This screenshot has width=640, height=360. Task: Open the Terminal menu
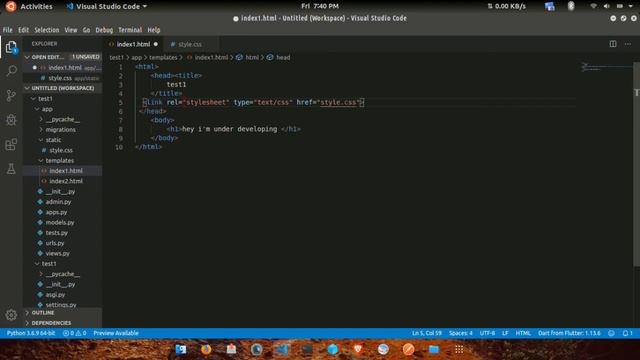tap(130, 30)
